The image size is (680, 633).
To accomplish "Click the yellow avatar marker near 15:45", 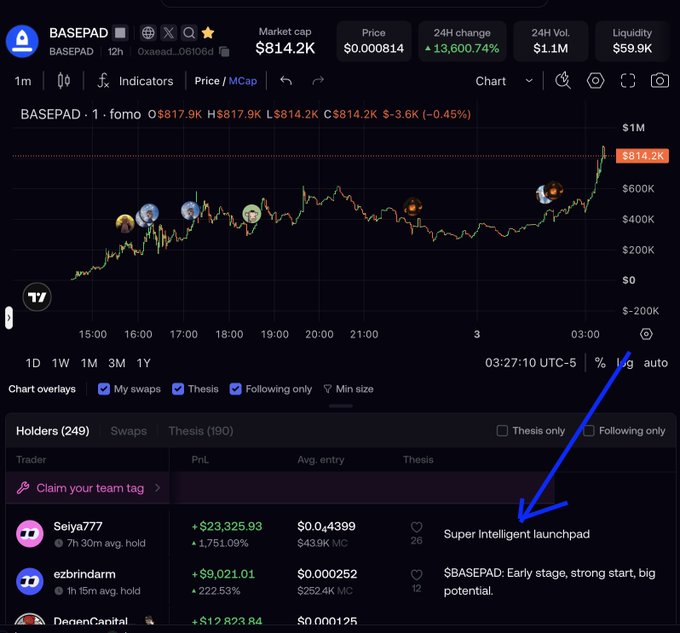I will click(x=125, y=223).
